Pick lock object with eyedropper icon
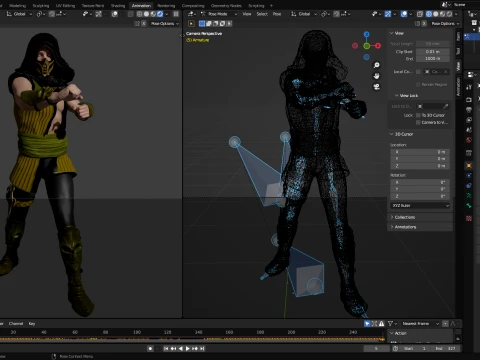Viewport: 480px width, 360px height. tap(446, 106)
